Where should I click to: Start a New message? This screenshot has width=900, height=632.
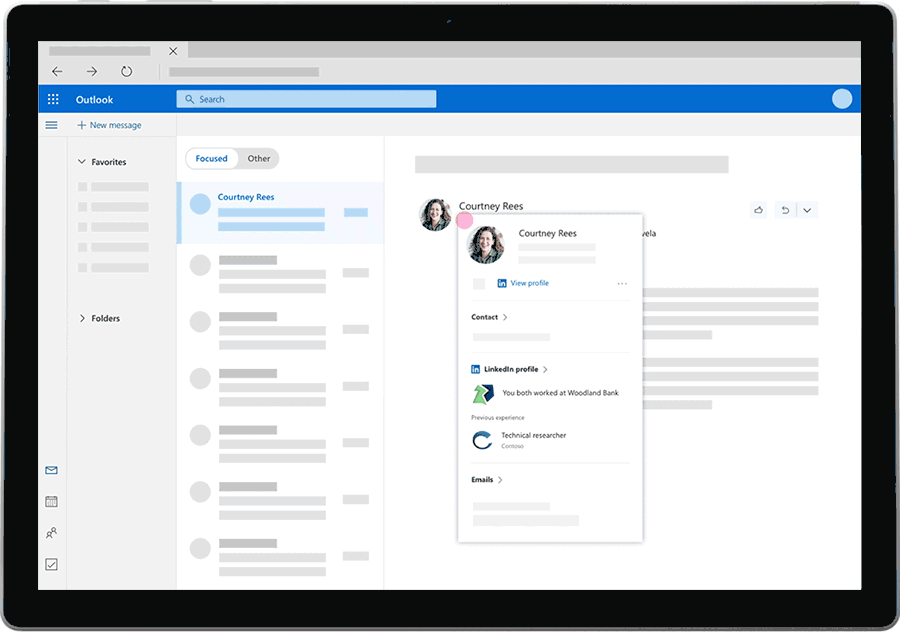(x=108, y=124)
